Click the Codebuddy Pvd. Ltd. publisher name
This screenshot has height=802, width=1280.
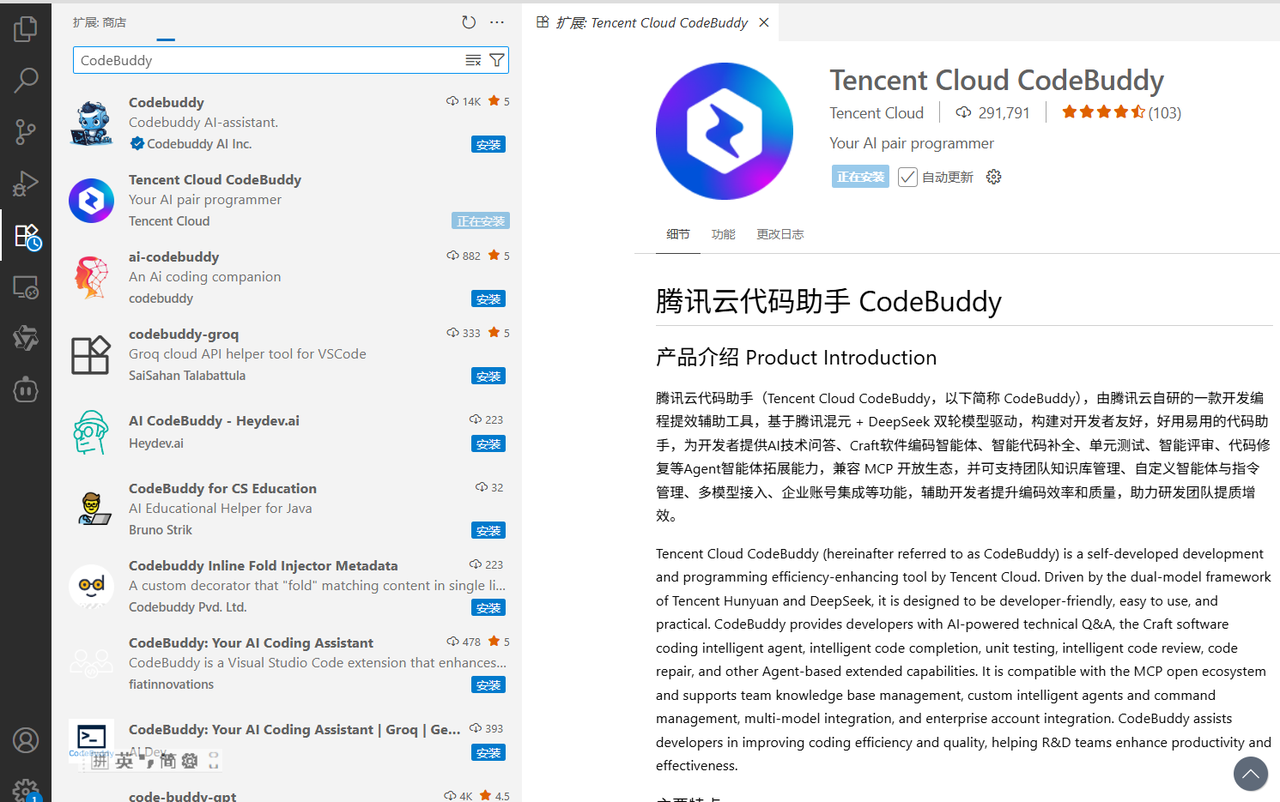188,607
